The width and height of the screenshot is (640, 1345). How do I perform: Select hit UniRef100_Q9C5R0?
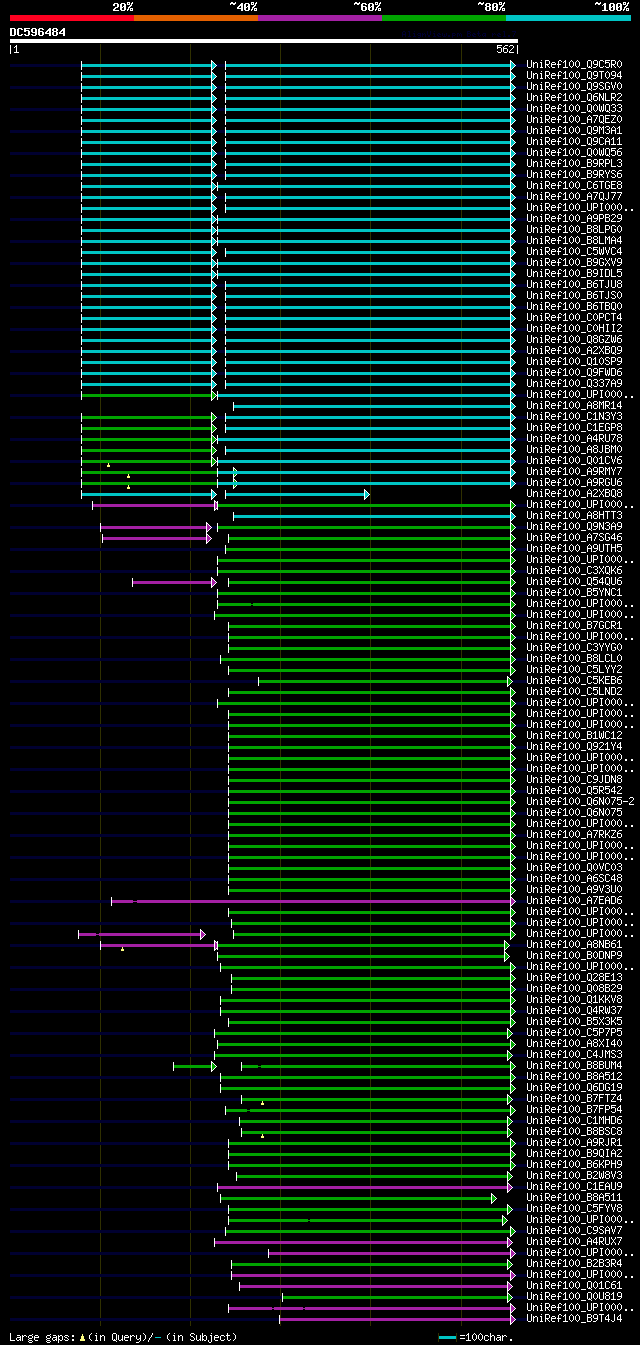pos(574,64)
